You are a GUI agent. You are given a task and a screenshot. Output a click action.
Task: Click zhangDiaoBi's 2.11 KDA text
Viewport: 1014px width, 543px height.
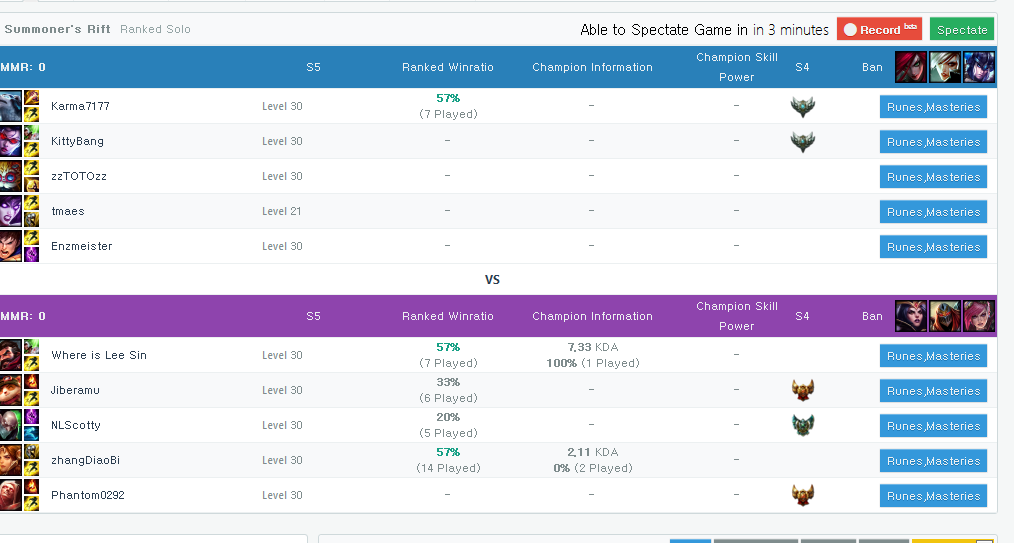[x=592, y=452]
